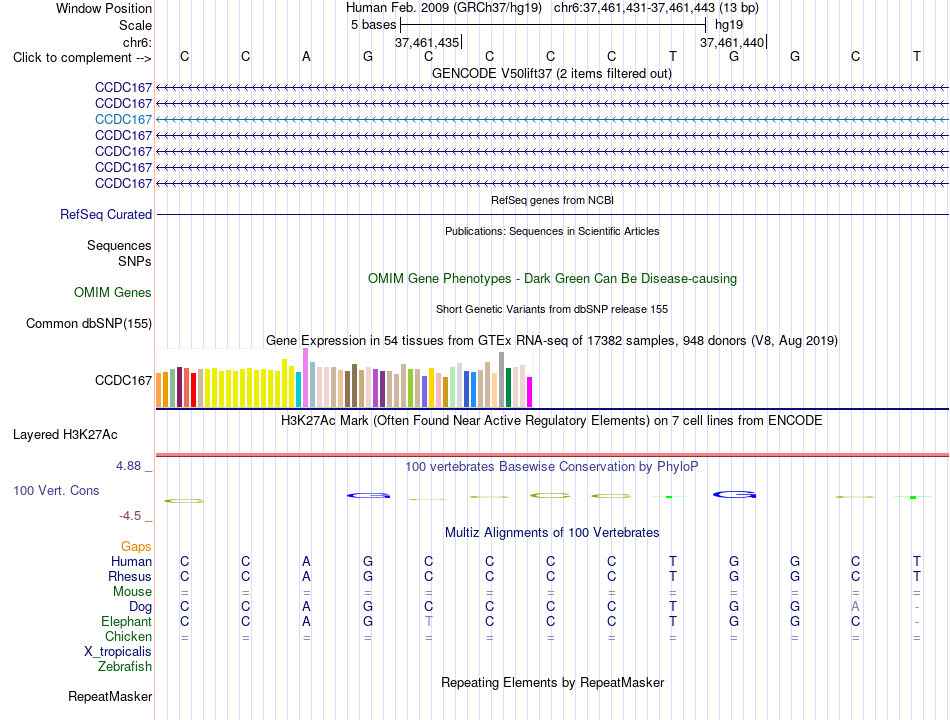Screen dimensions: 950x720
Task: Open the RepeatMasker track label
Action: (110, 697)
